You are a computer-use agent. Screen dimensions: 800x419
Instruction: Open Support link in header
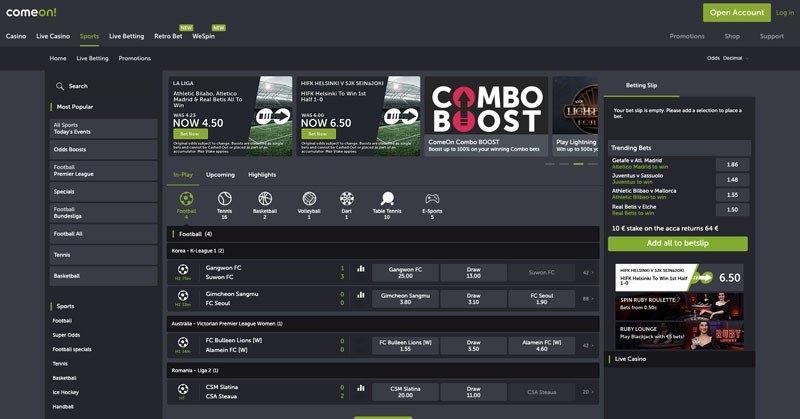771,36
